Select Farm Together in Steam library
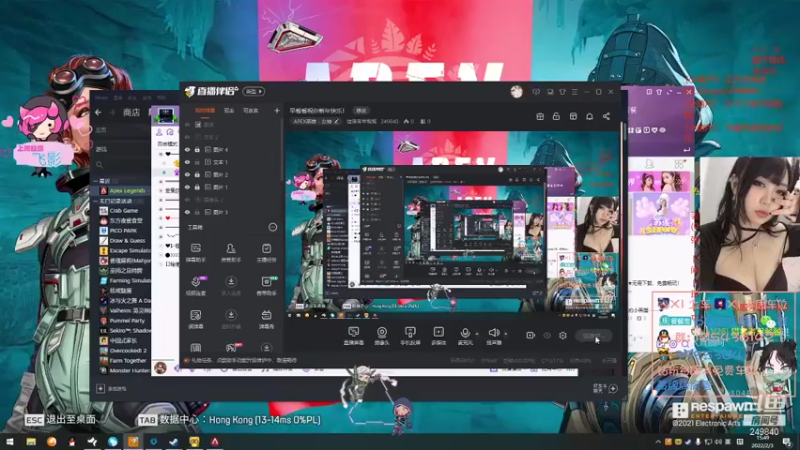 click(128, 360)
